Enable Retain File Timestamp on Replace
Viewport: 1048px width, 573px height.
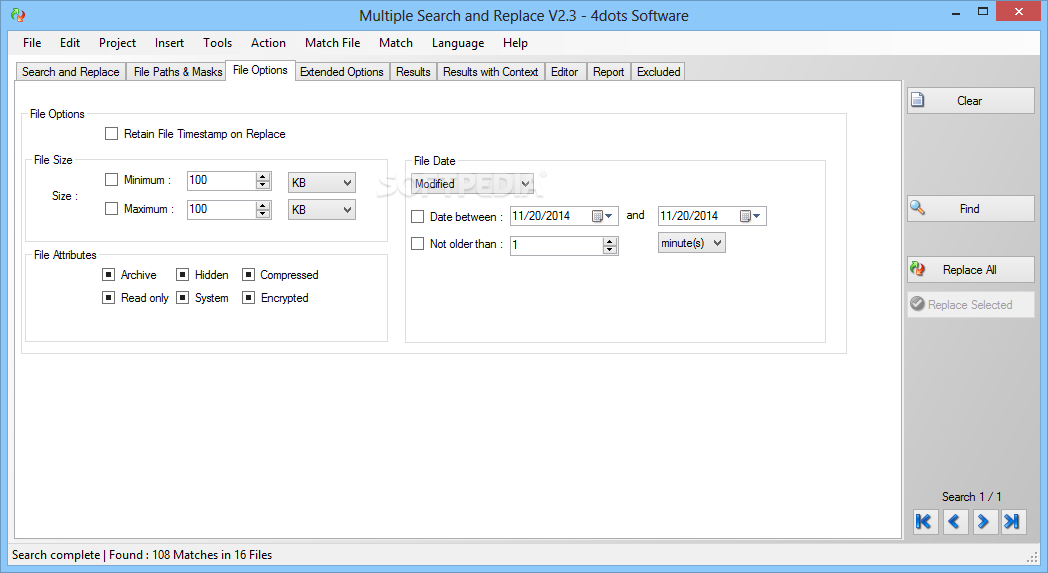tap(112, 134)
